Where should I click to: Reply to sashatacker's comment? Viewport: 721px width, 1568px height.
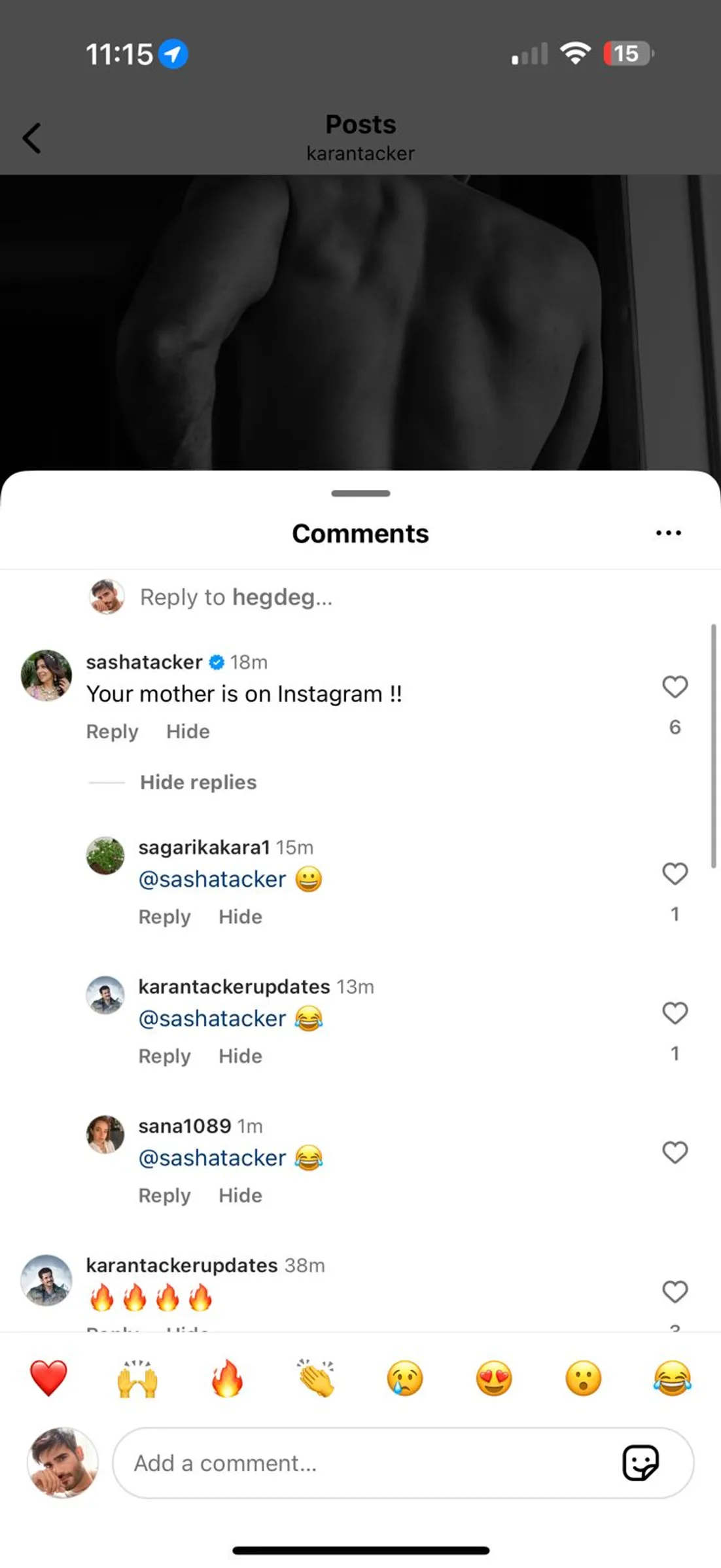112,732
